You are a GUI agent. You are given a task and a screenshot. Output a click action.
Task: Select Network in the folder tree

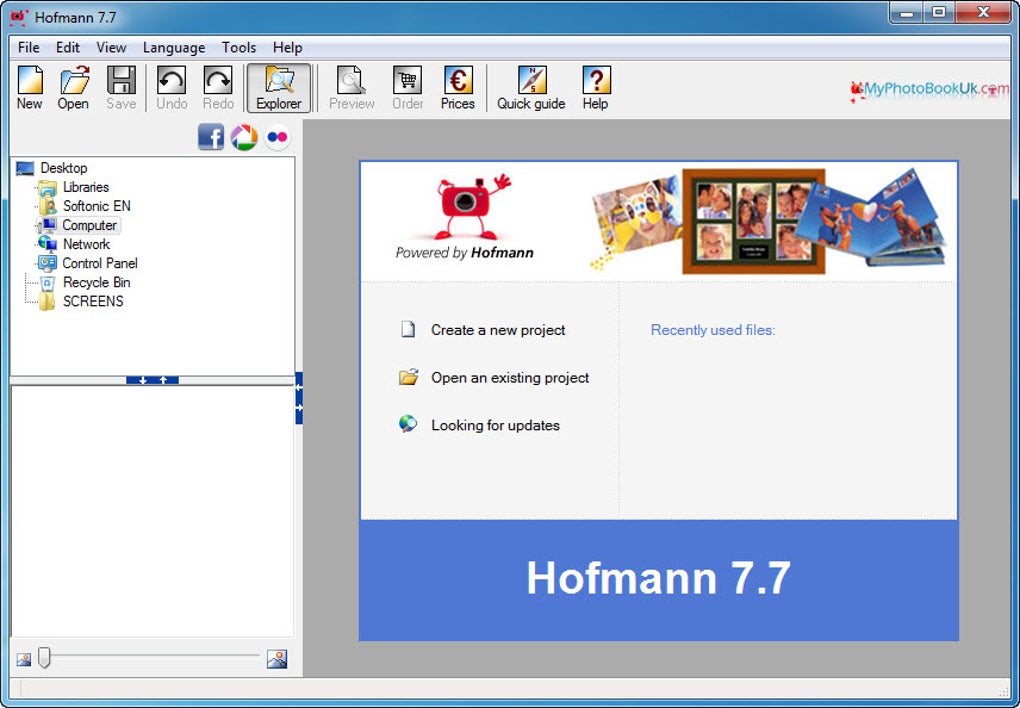tap(87, 244)
